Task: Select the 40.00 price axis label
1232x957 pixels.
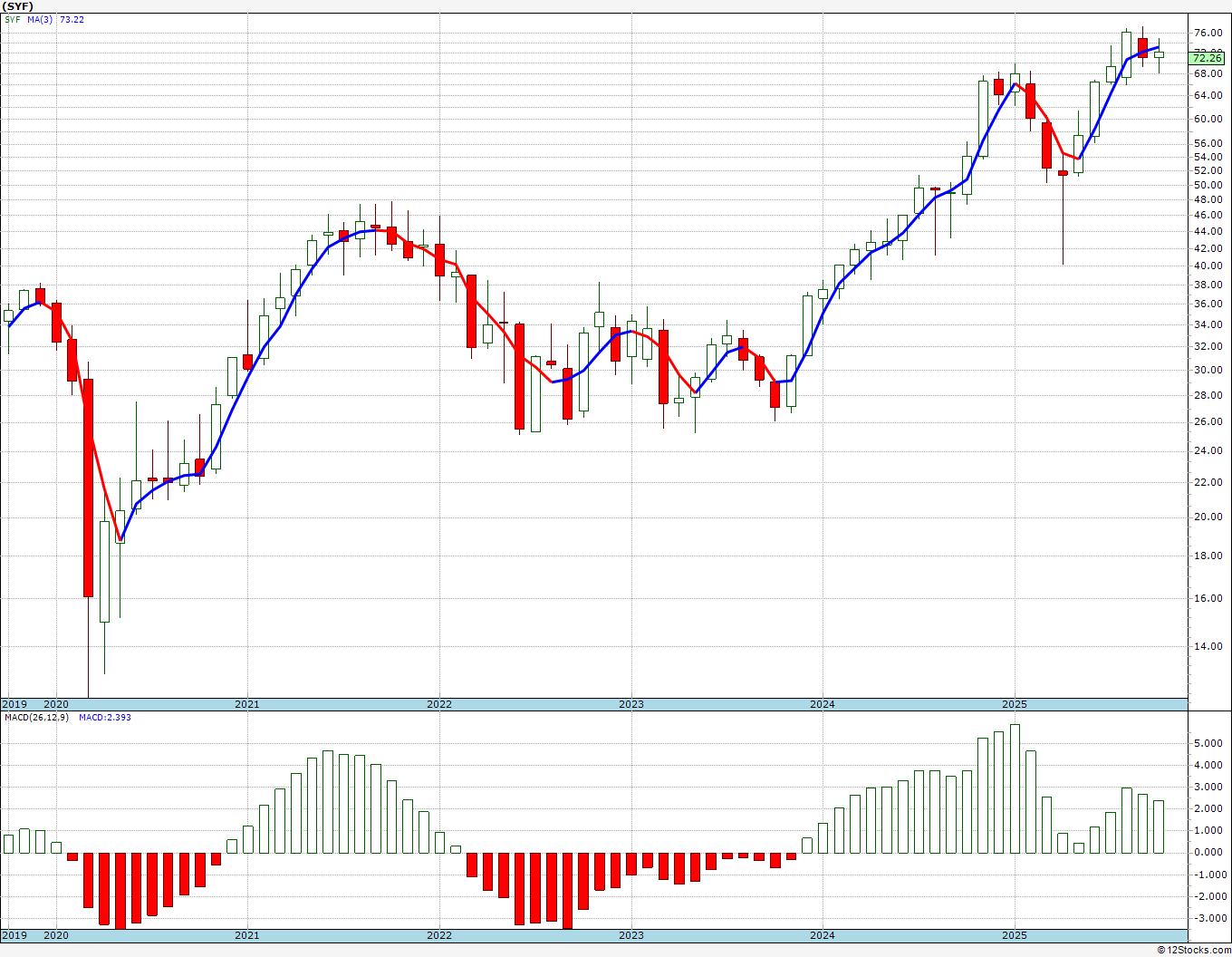Action: click(1208, 266)
